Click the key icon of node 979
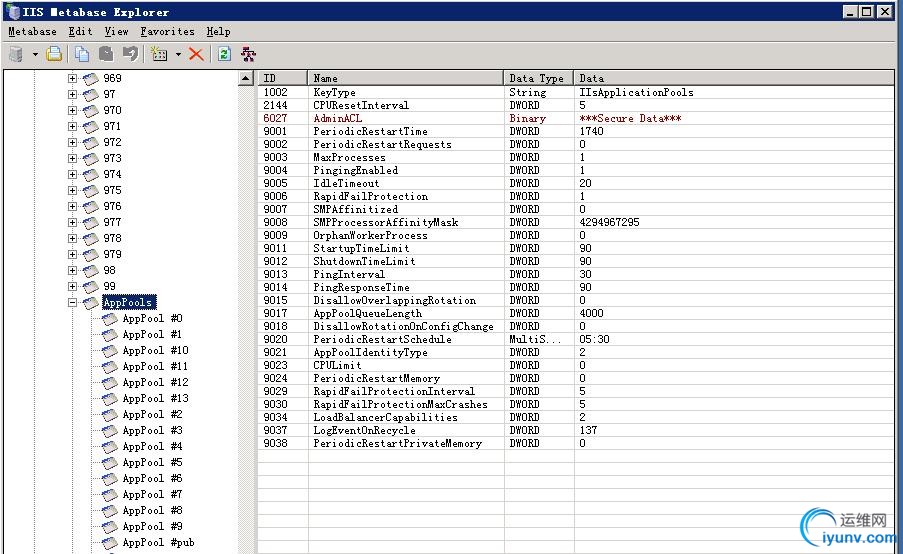Viewport: 903px width, 554px height. coord(90,255)
